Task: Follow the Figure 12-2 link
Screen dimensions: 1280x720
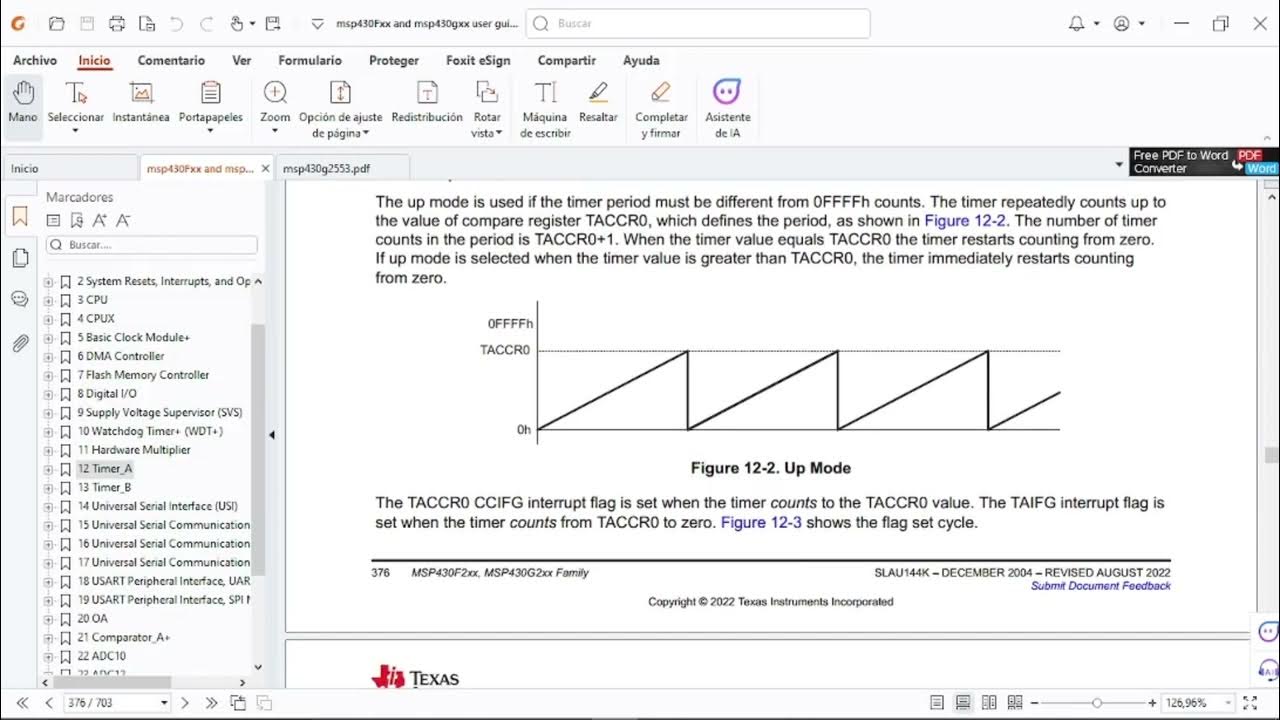Action: 965,221
